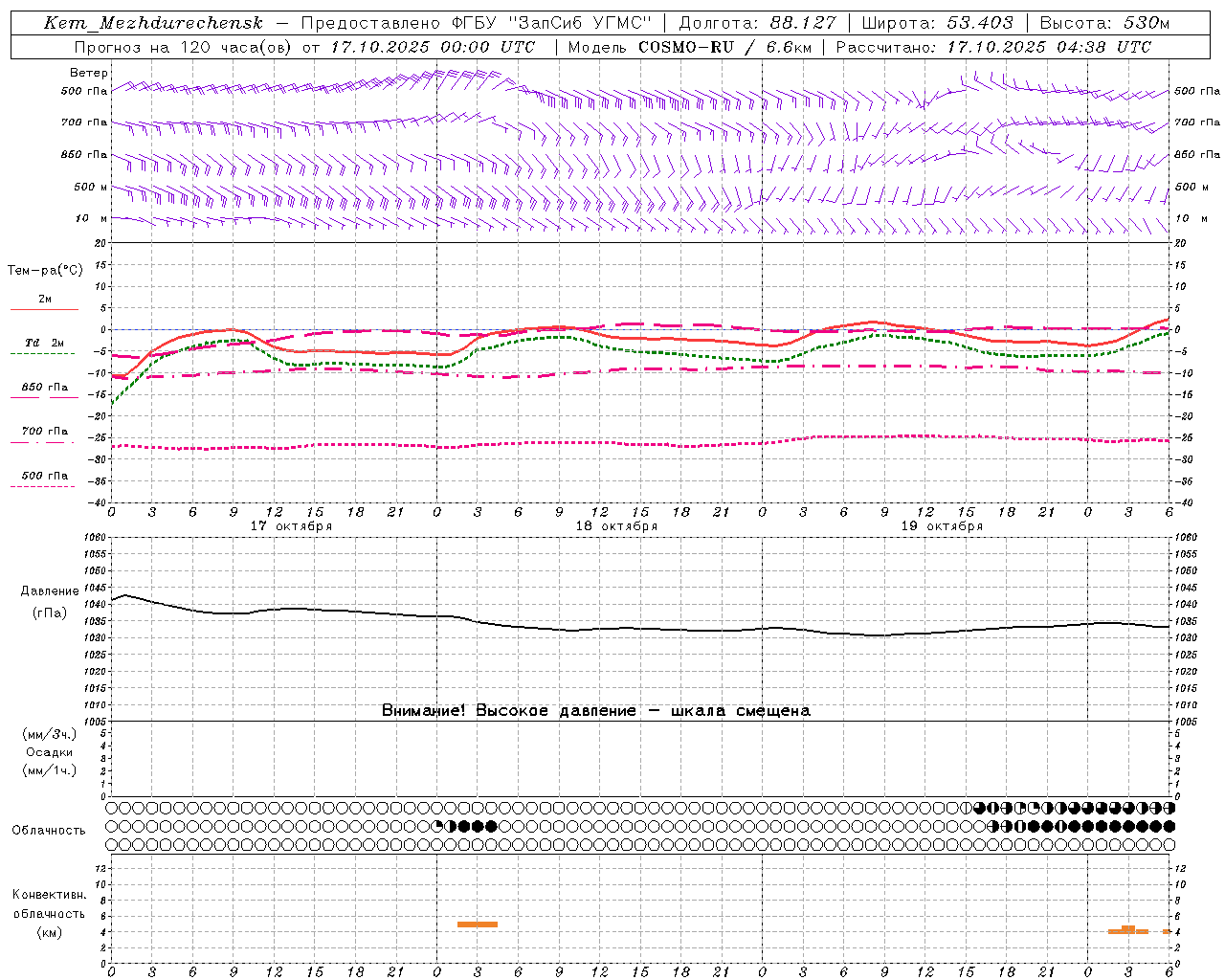This screenshot has height=980, width=1225.
Task: Click the 18 октября date label
Action: [616, 526]
